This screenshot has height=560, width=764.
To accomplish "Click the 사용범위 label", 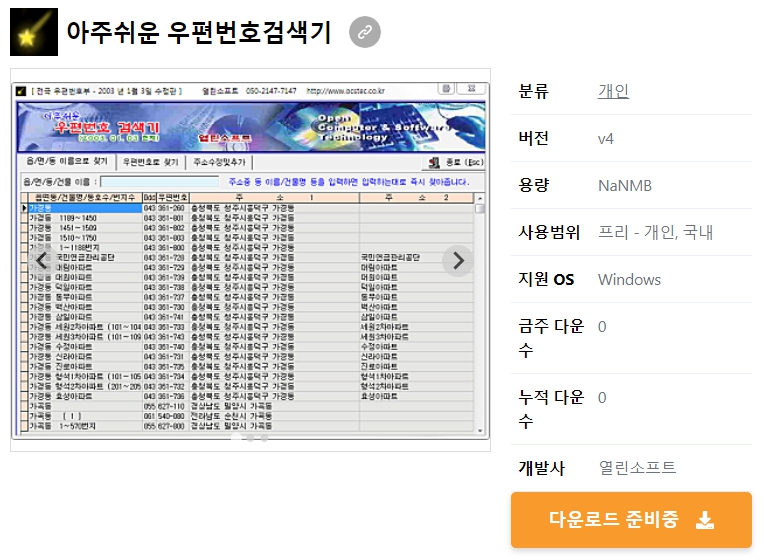I will point(549,232).
